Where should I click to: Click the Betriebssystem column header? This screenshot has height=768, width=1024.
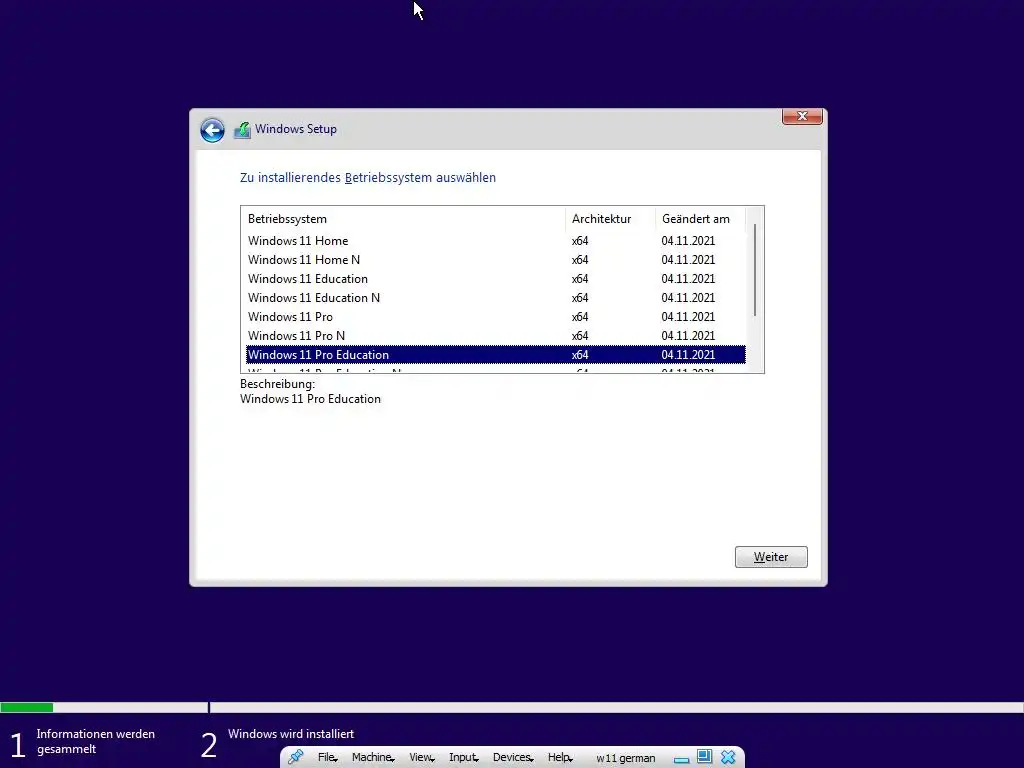[x=403, y=219]
